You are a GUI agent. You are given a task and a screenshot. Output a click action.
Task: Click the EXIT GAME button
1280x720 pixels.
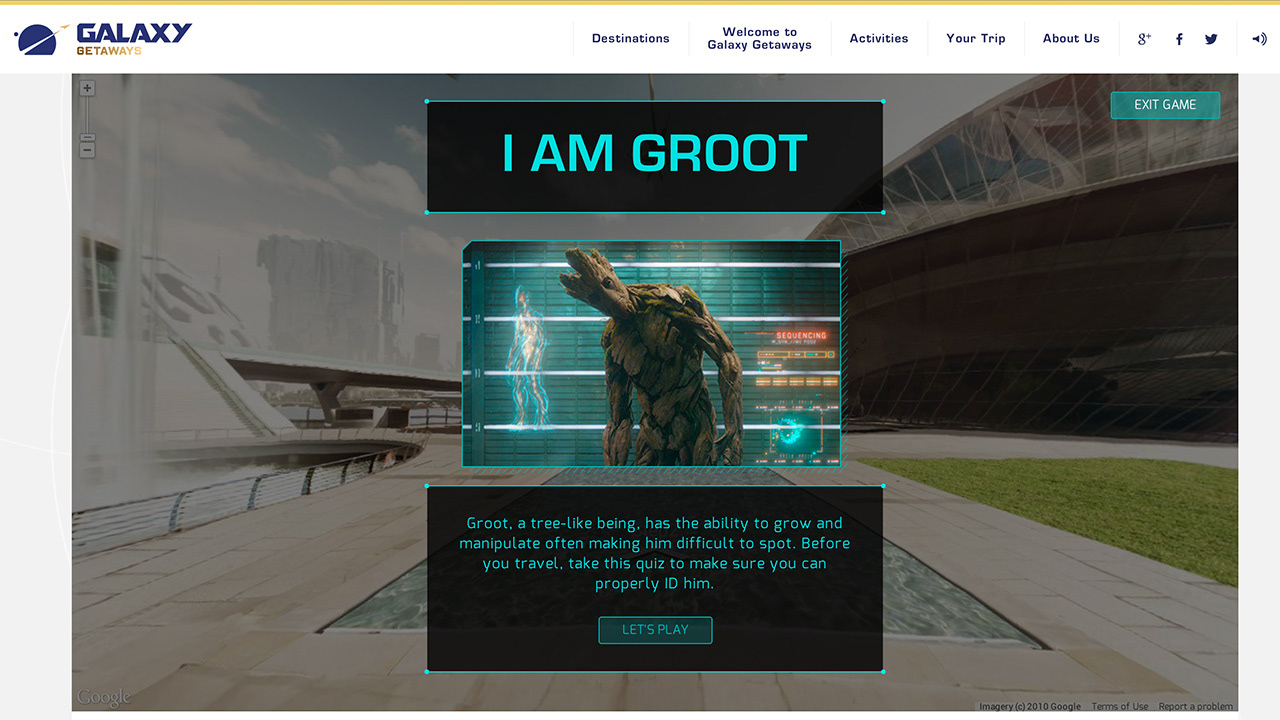(x=1165, y=105)
